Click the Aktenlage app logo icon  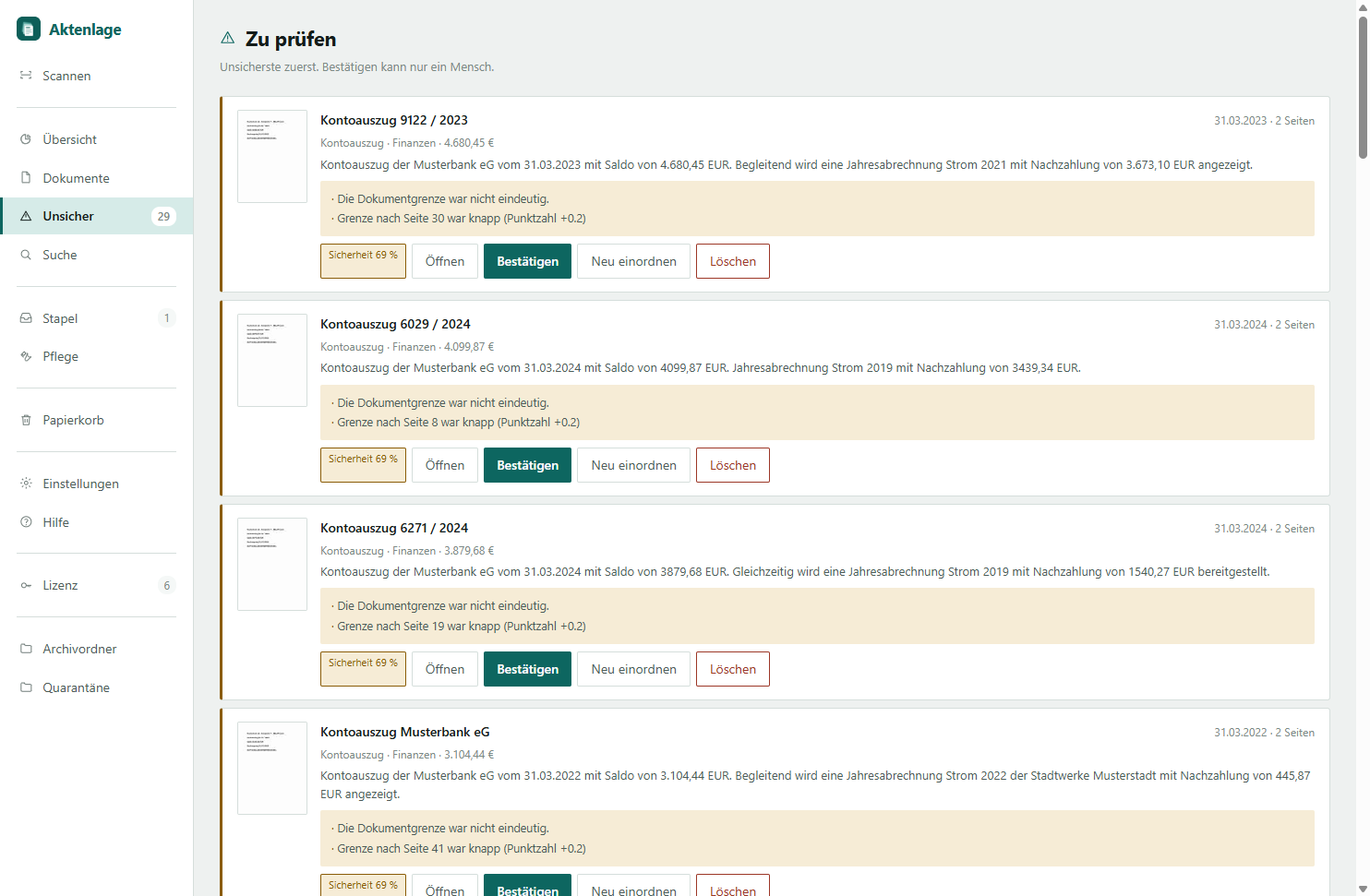(29, 29)
